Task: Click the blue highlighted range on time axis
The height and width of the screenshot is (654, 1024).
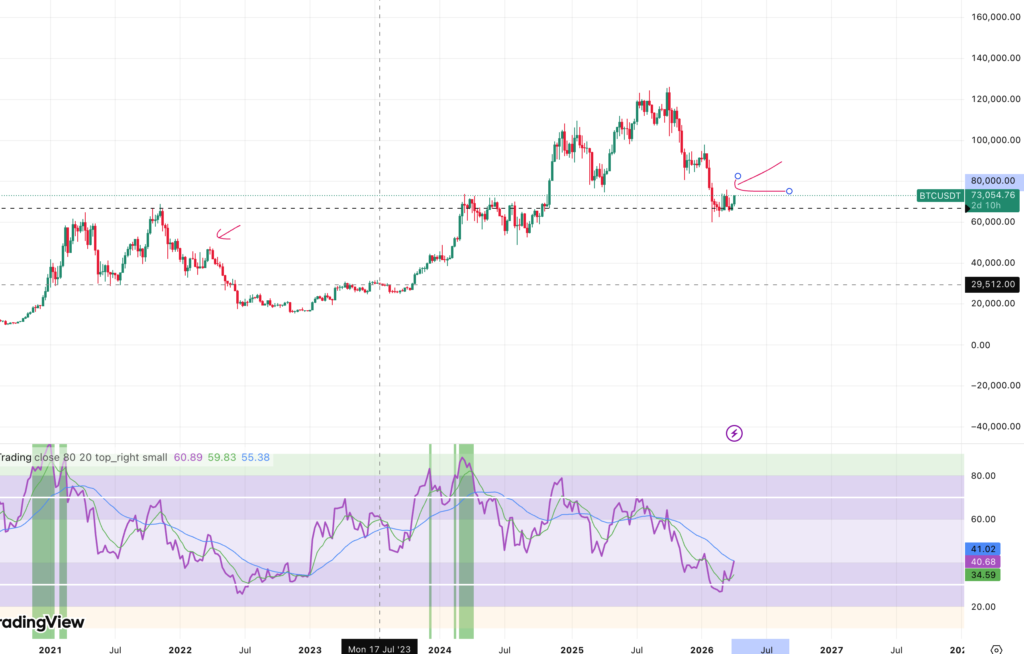Action: coord(760,646)
